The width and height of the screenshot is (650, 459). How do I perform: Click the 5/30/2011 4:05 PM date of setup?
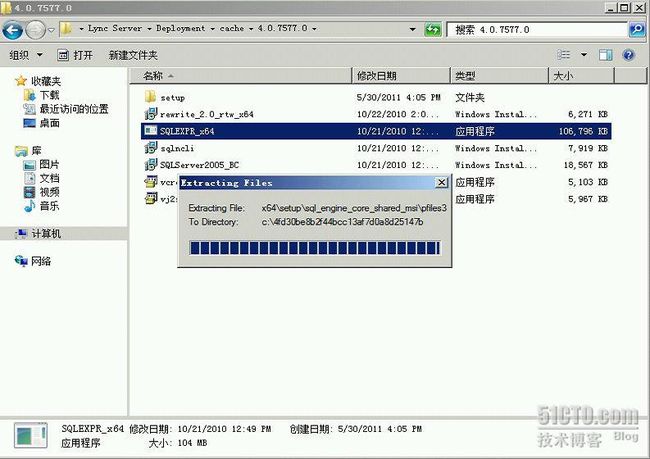tap(398, 97)
